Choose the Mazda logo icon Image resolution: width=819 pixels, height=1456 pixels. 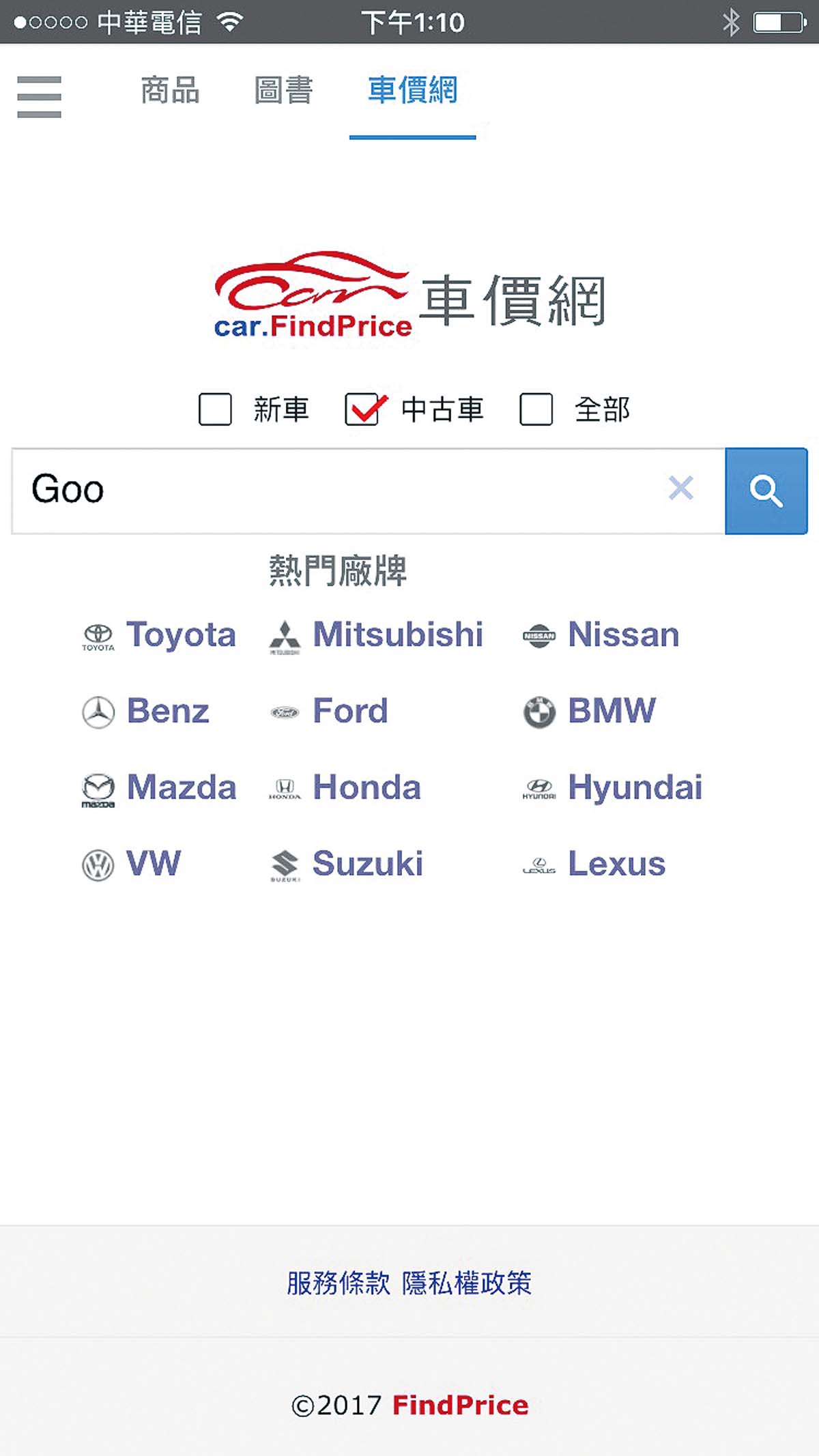coord(98,789)
